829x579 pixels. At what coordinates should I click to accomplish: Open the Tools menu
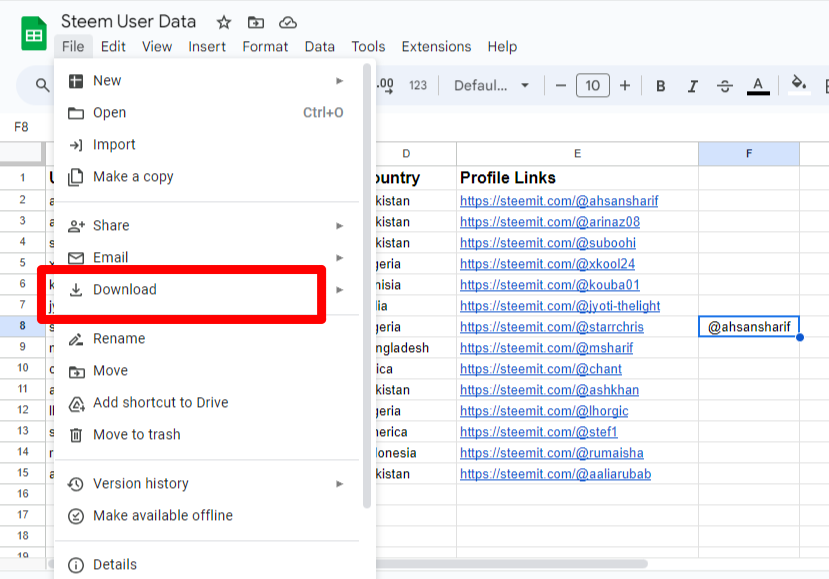click(369, 47)
